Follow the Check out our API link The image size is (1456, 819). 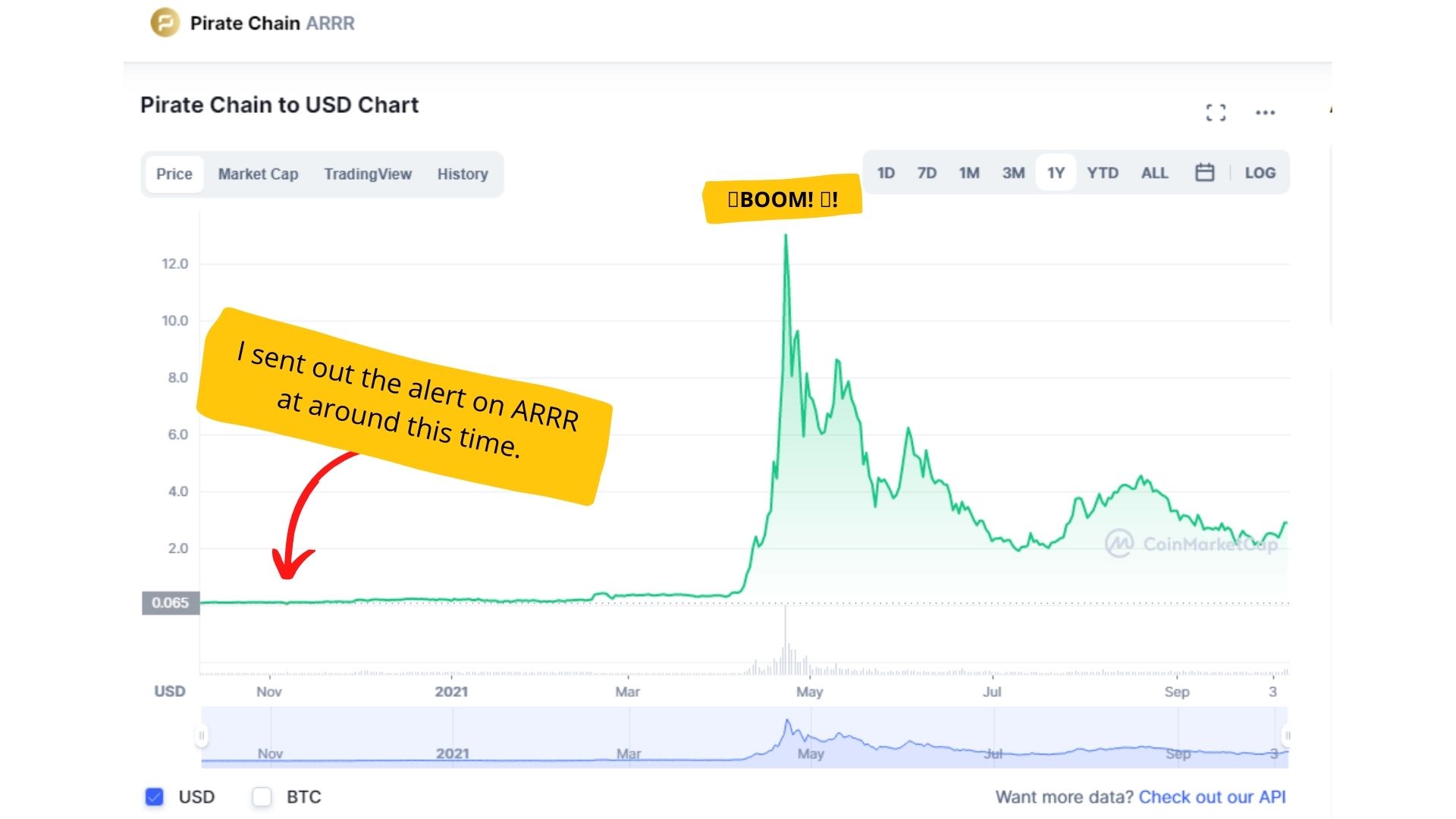click(1212, 797)
